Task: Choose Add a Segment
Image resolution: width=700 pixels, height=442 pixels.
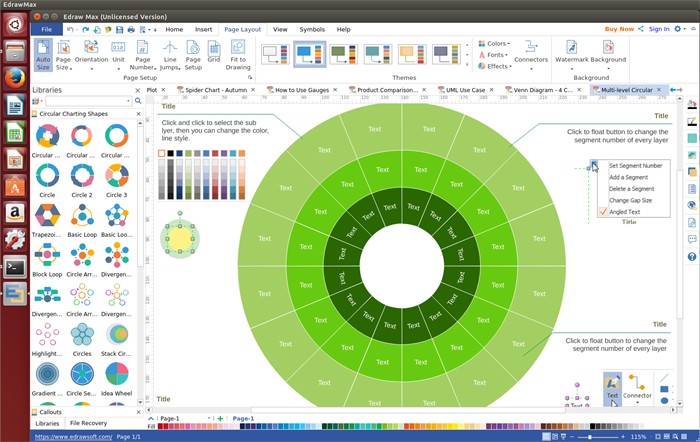Action: 630,177
